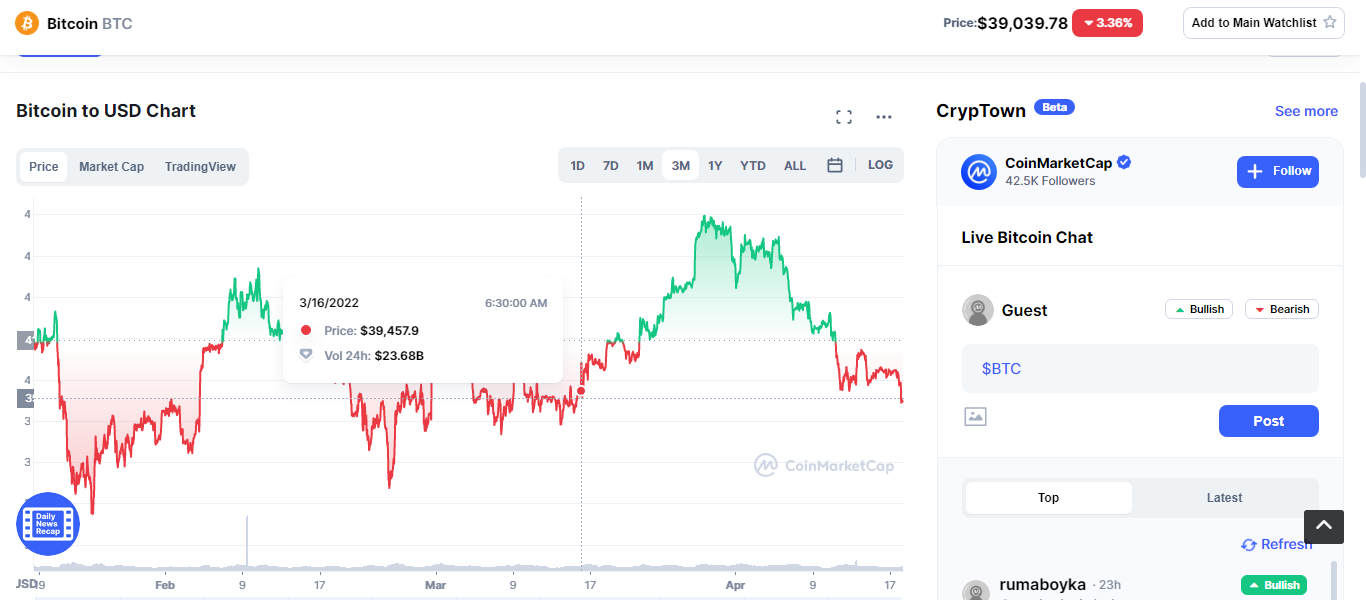
Task: Click the Apr label on chart axis
Action: click(736, 584)
